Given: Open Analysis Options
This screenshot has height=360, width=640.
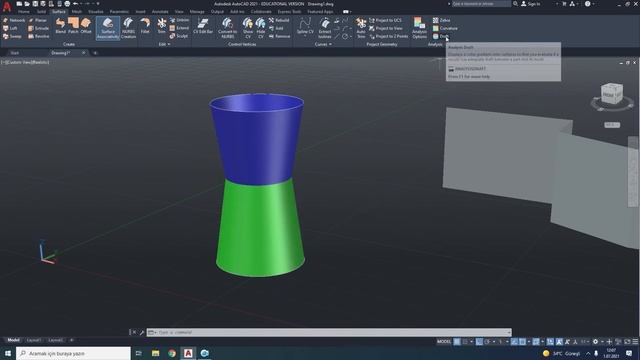Looking at the screenshot, I should (x=419, y=28).
